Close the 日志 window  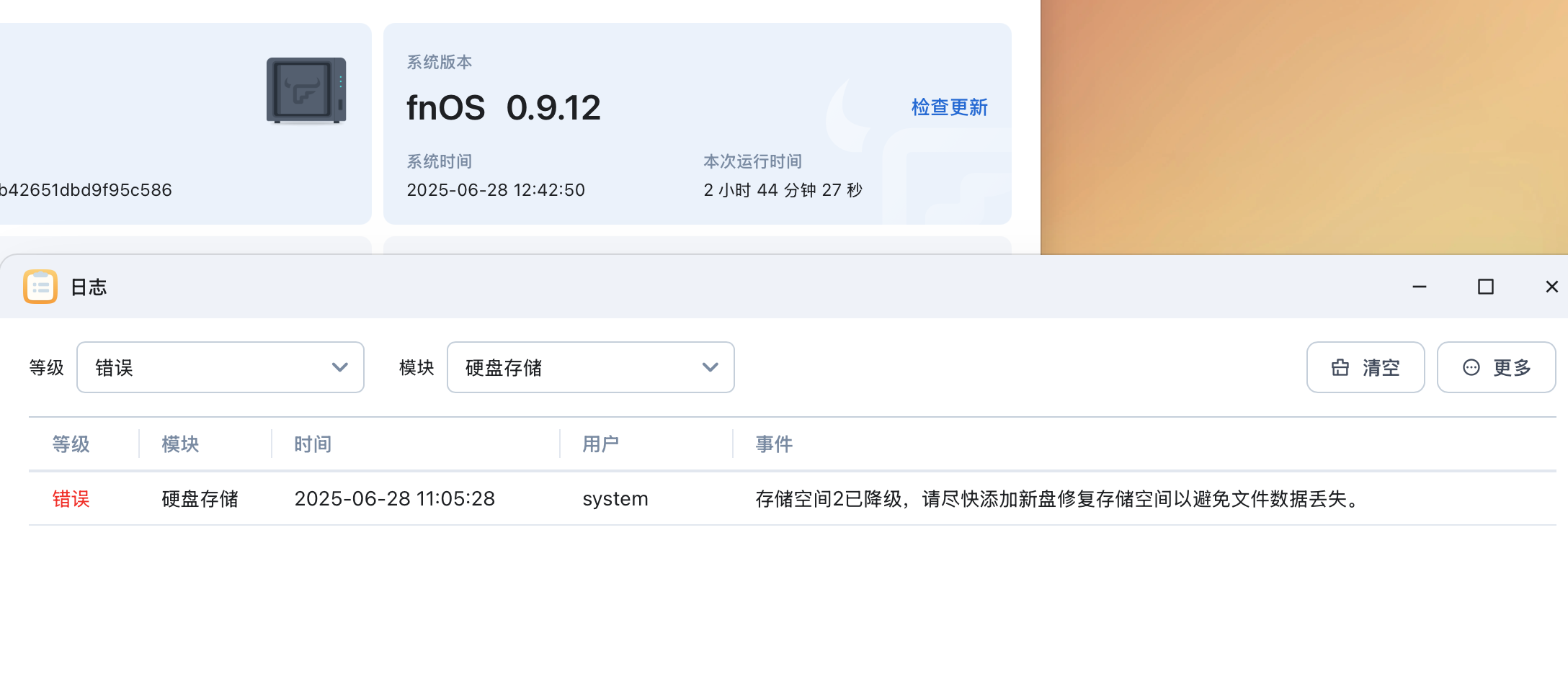tap(1552, 287)
